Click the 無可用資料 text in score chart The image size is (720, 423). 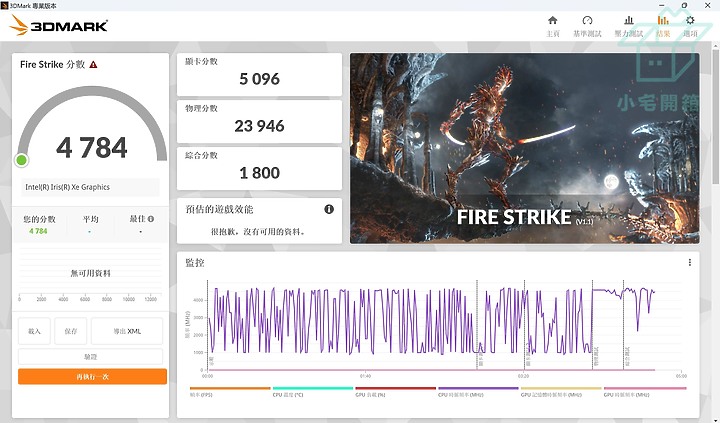click(x=90, y=273)
